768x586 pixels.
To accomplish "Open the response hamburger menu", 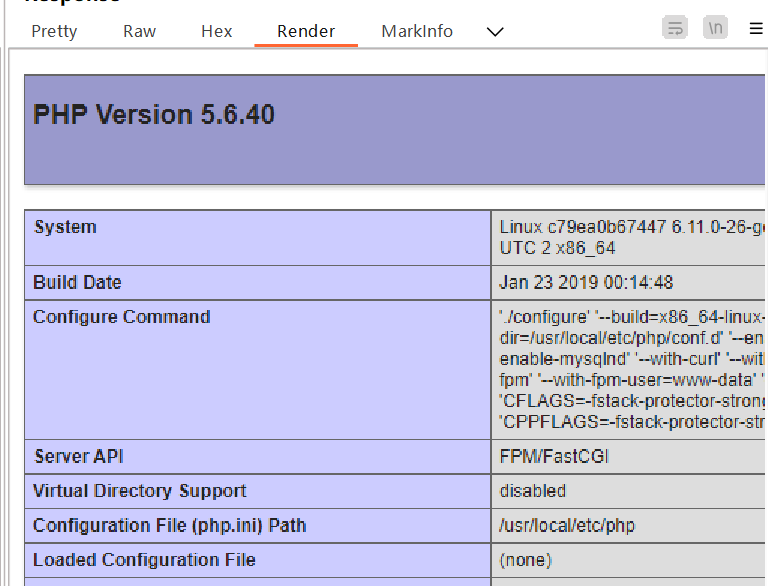I will pos(756,28).
